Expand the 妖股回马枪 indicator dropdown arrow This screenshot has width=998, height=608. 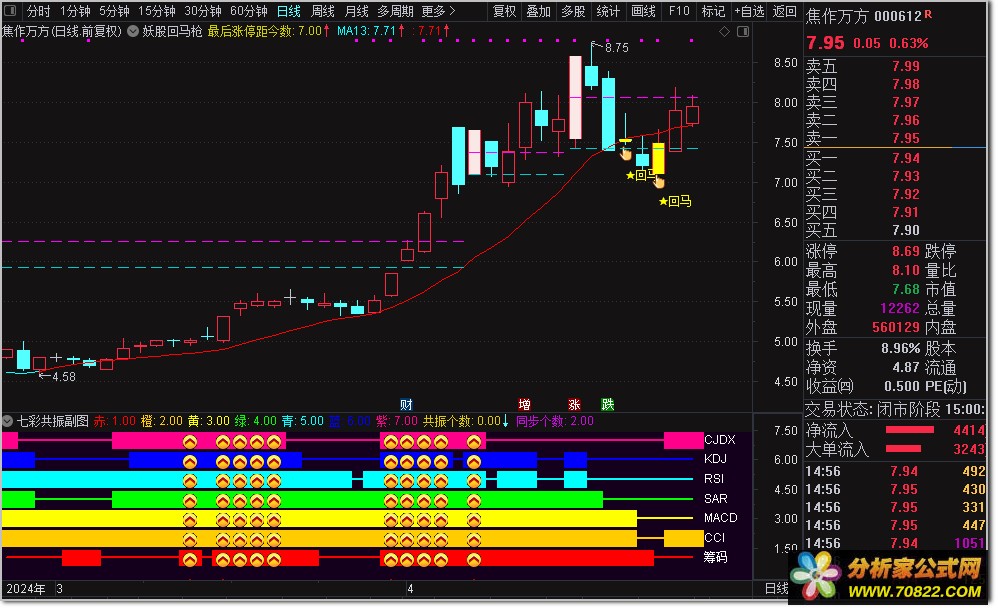[133, 31]
